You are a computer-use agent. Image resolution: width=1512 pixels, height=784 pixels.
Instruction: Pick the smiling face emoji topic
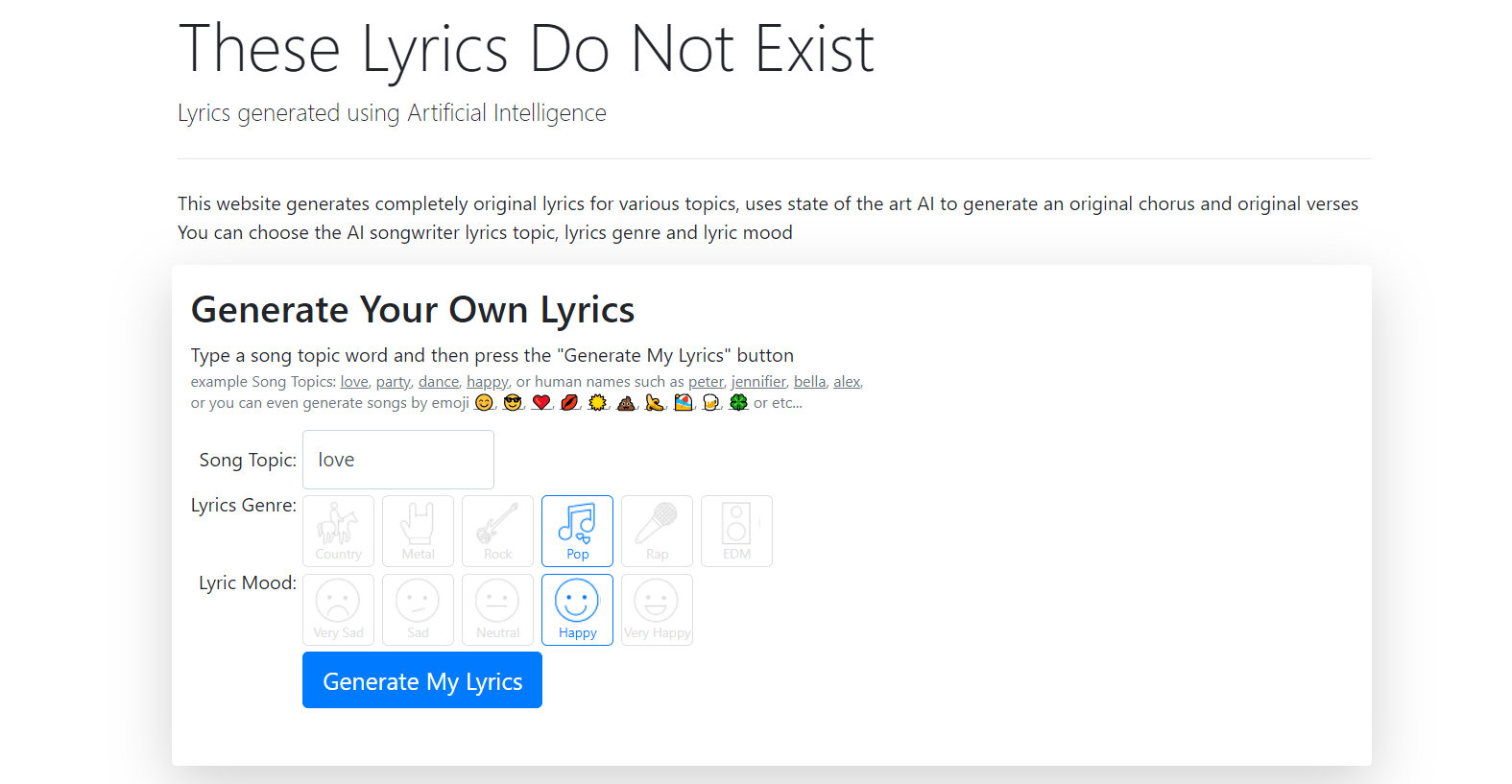pos(485,403)
